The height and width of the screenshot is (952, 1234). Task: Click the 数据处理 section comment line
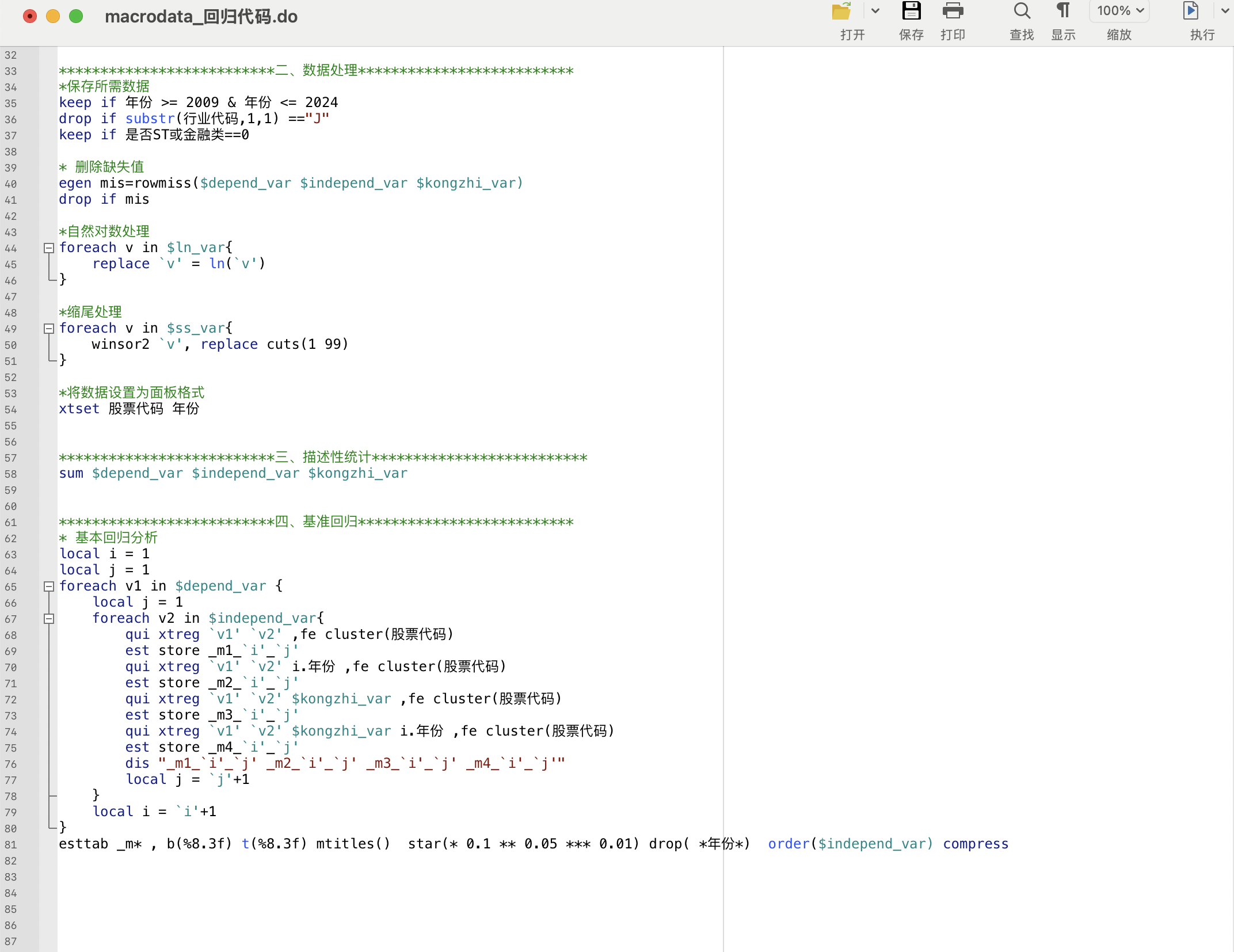click(316, 71)
